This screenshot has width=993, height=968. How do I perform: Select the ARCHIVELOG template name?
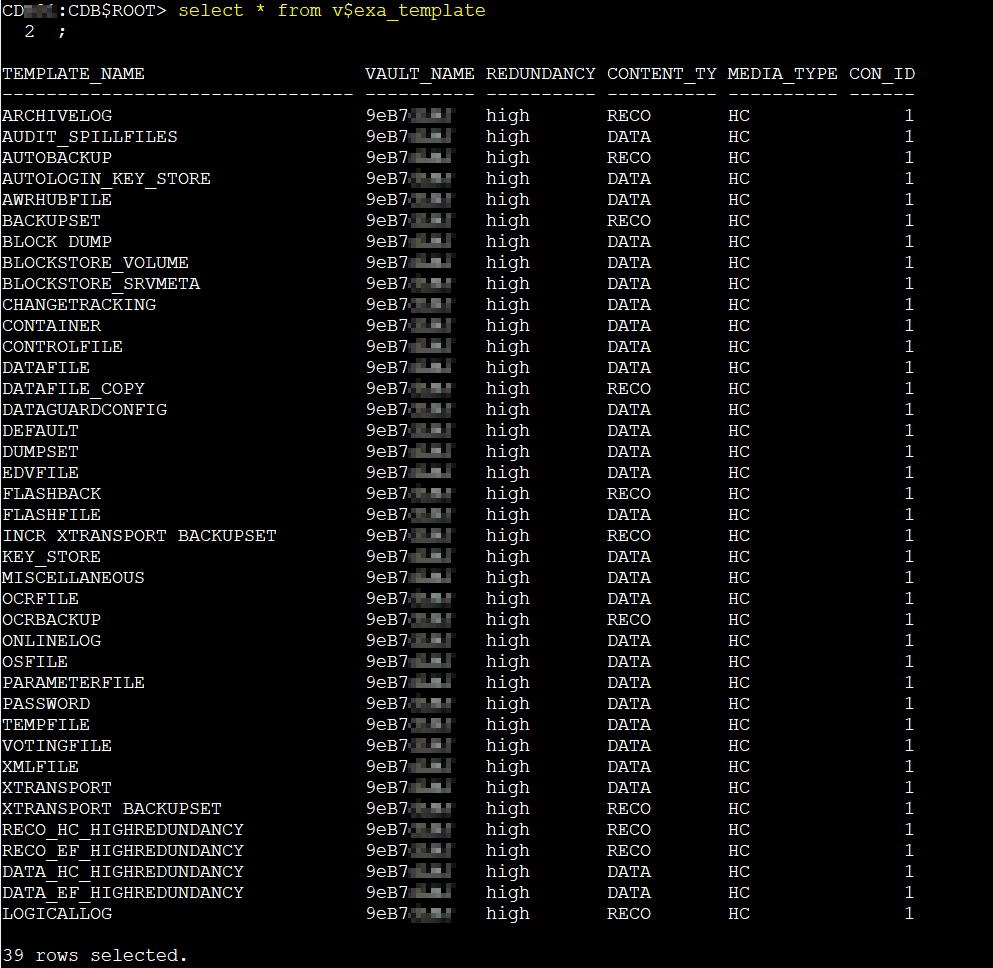(x=57, y=116)
